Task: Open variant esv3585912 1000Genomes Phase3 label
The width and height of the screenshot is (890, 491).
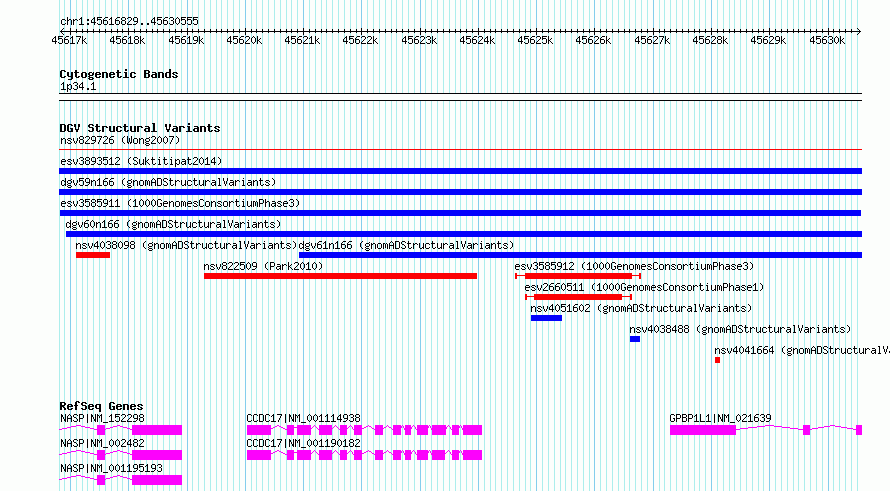Action: tap(634, 266)
